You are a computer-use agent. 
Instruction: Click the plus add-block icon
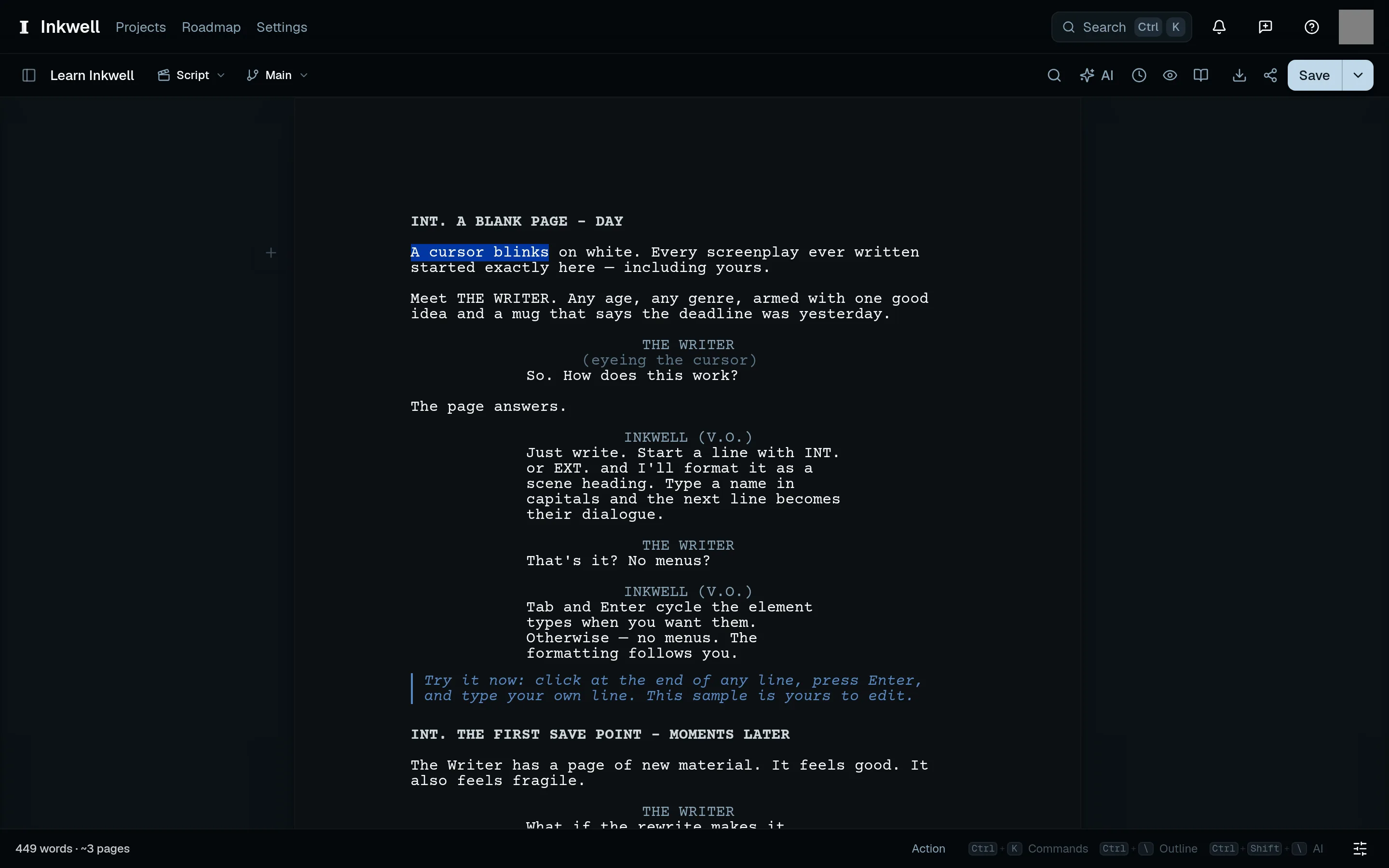point(271,253)
